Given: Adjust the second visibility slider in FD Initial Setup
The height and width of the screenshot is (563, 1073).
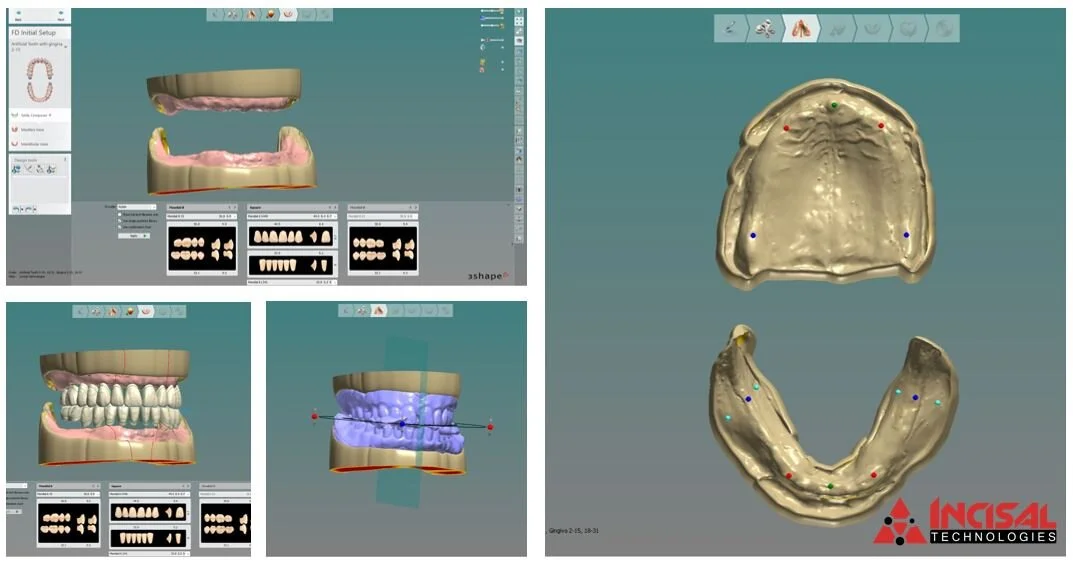Looking at the screenshot, I should (492, 18).
